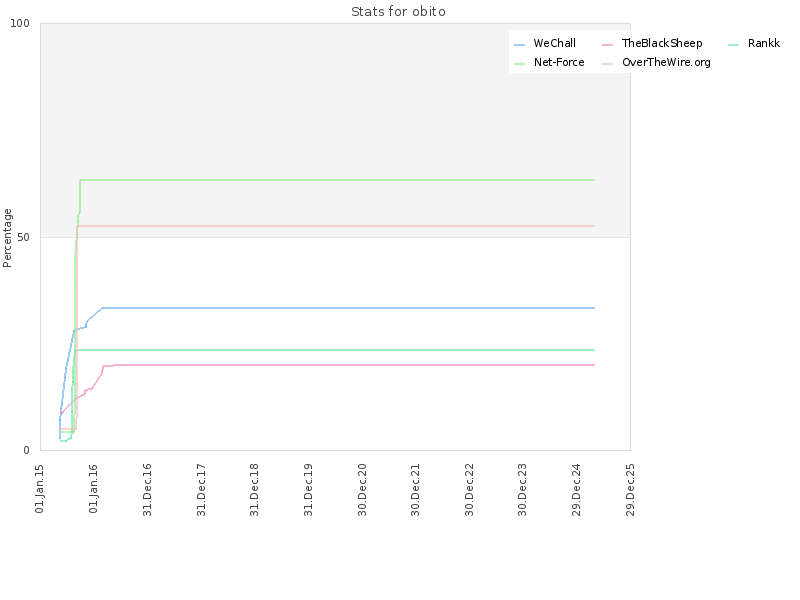Click the Percentage axis label

pyautogui.click(x=7, y=238)
